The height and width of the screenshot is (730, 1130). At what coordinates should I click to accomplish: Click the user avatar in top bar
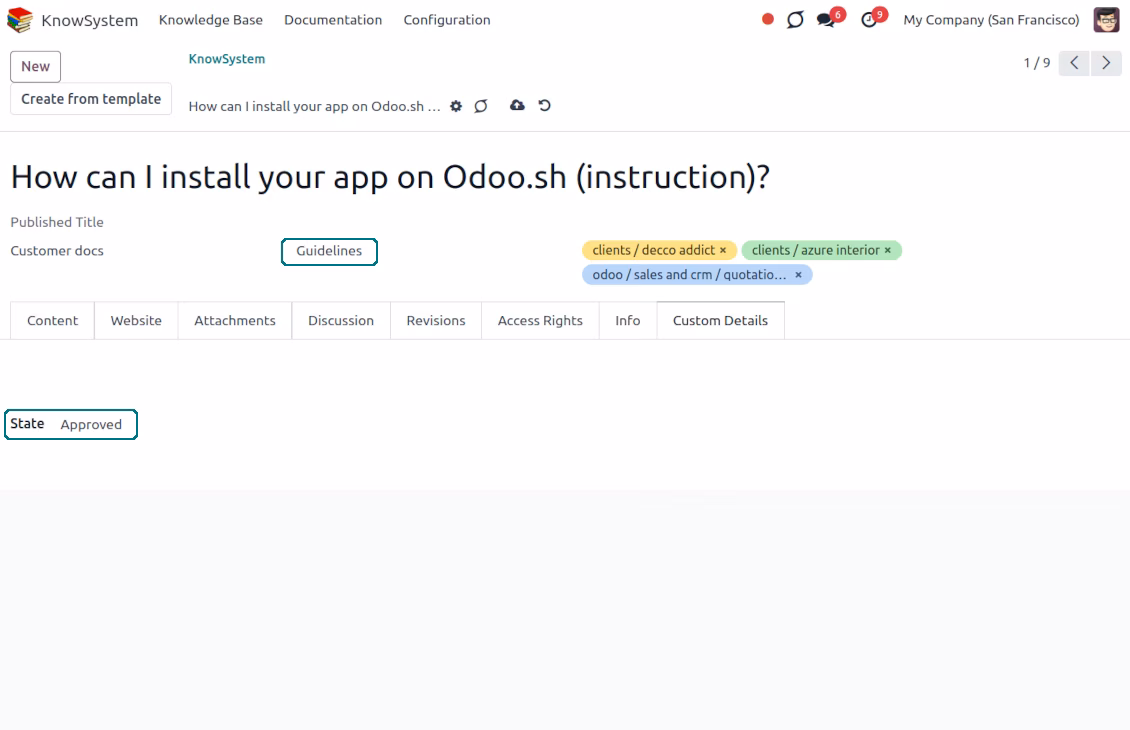(1106, 19)
